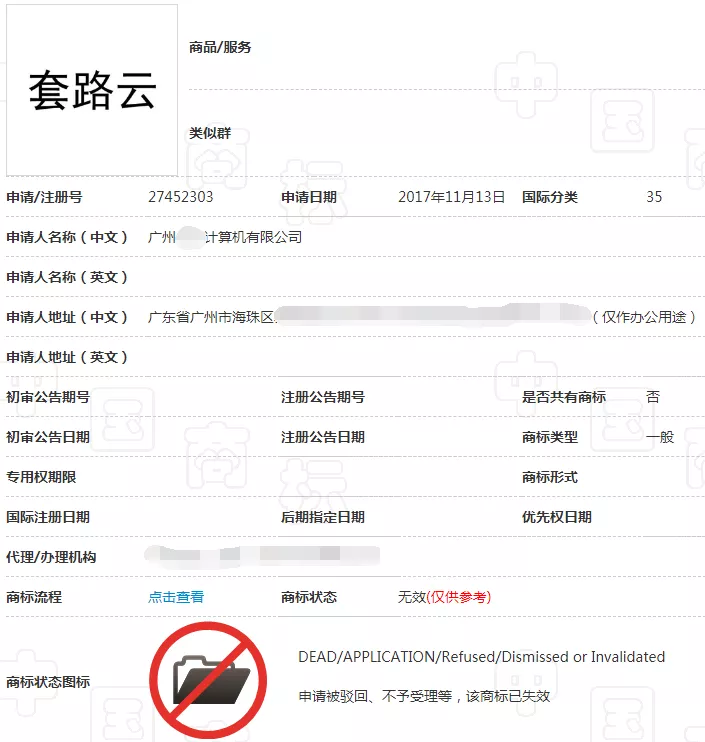Click the 申请日期 label
This screenshot has height=742, width=705.
(x=309, y=197)
